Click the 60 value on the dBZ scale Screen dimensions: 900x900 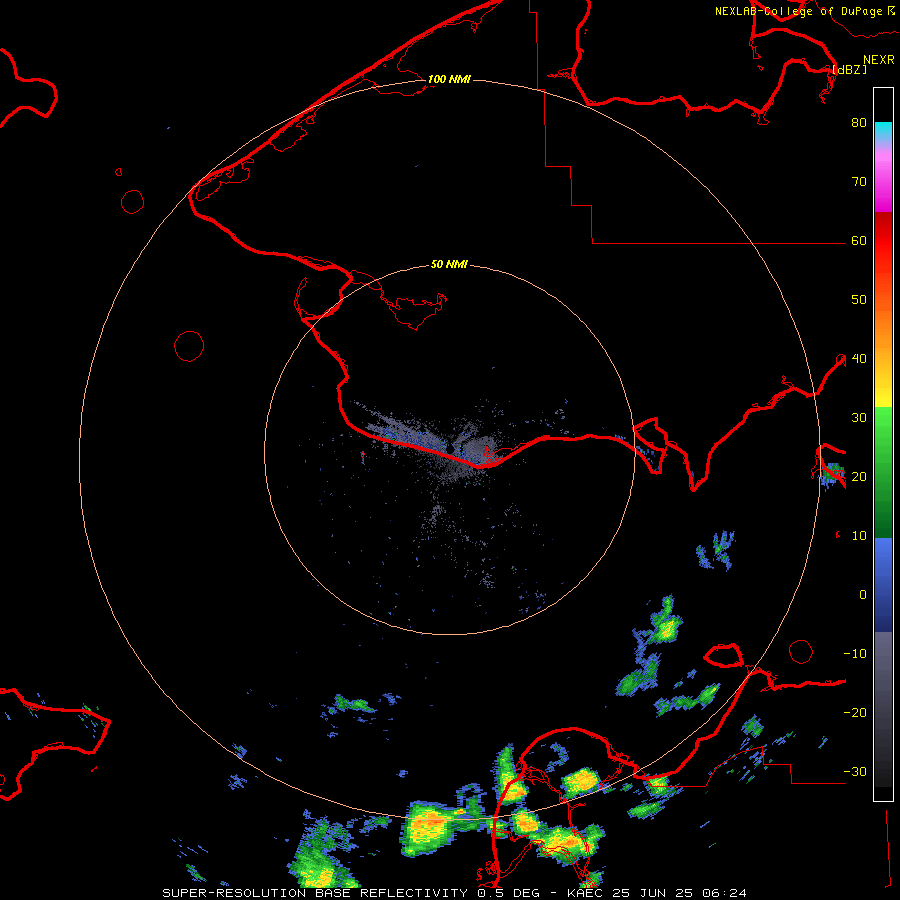point(859,241)
